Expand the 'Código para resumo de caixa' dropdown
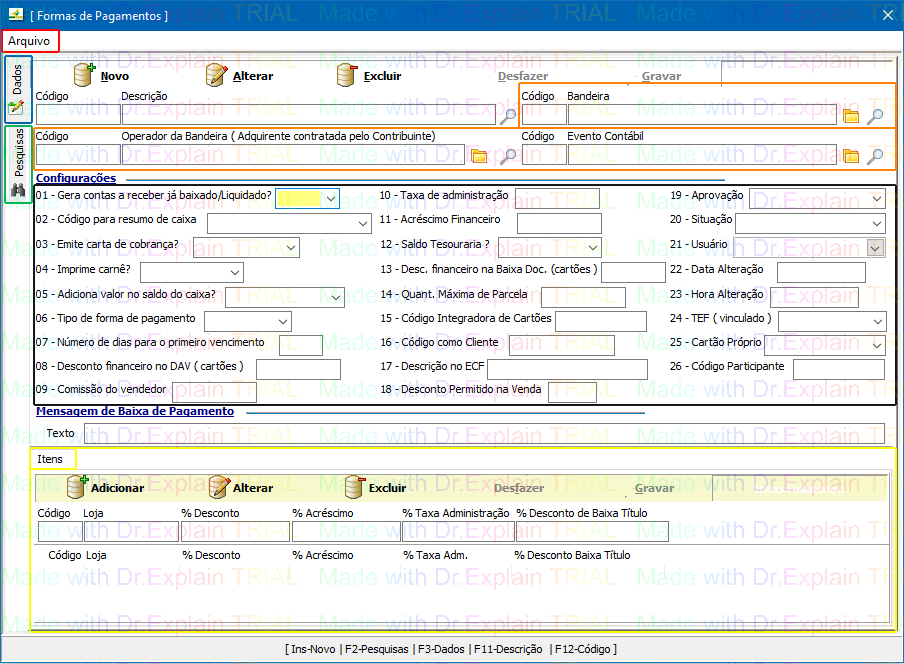 [362, 223]
